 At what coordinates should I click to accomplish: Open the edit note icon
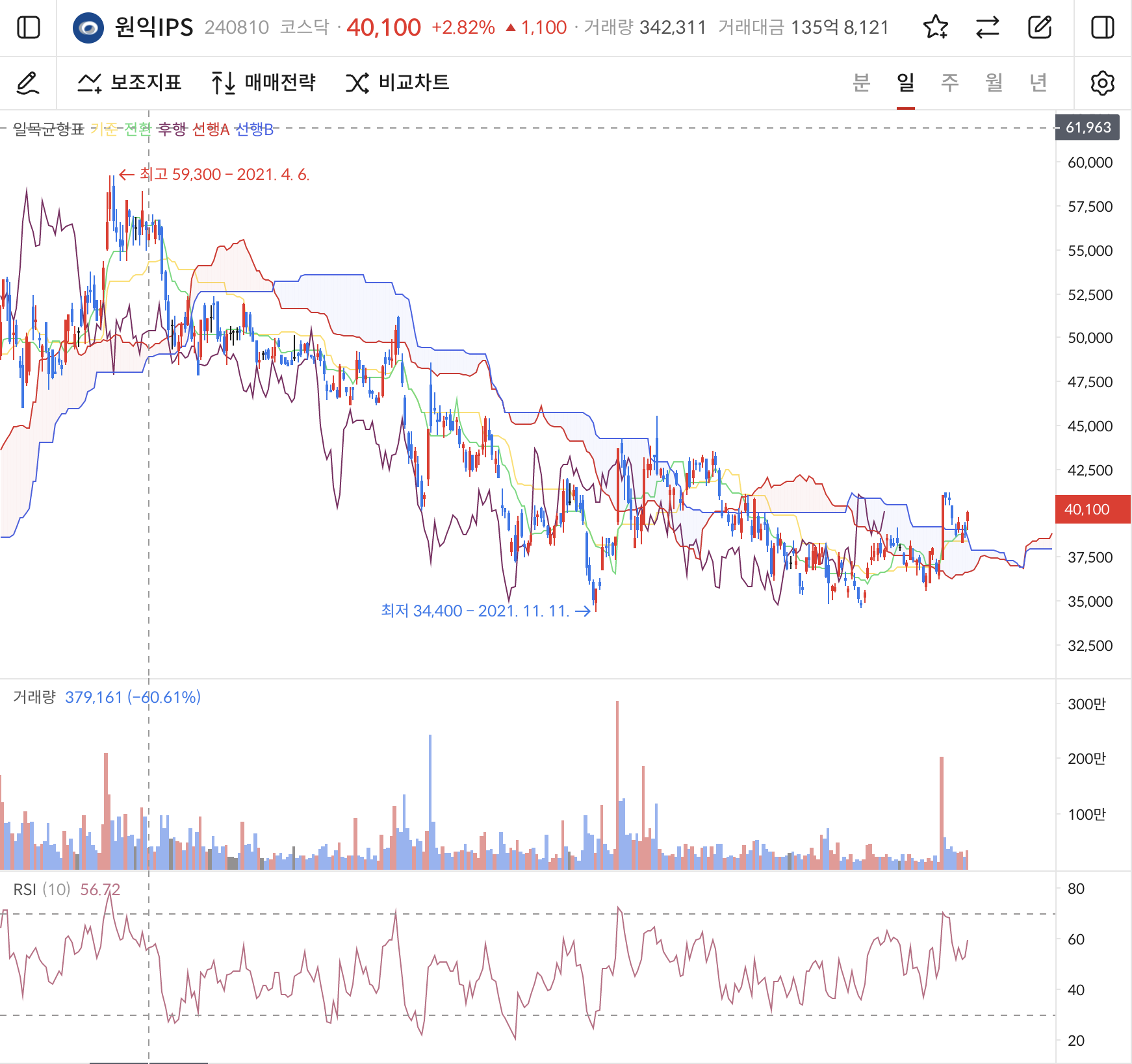pyautogui.click(x=1040, y=27)
